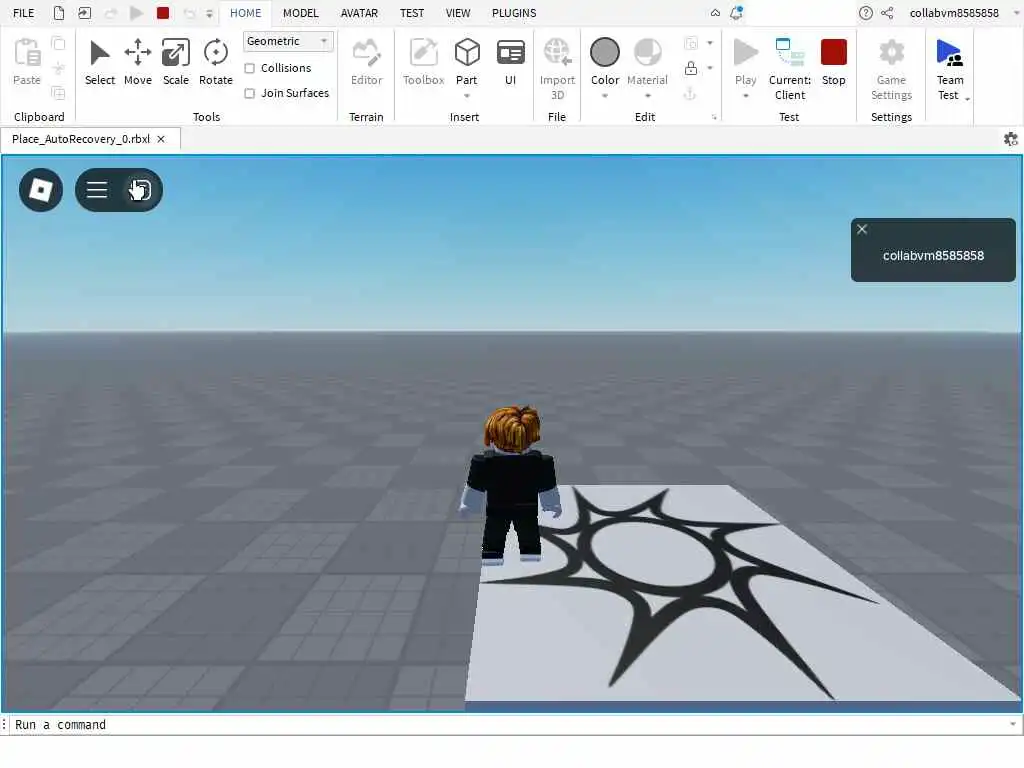1024x768 pixels.
Task: Open the UI insert tool
Action: click(511, 53)
